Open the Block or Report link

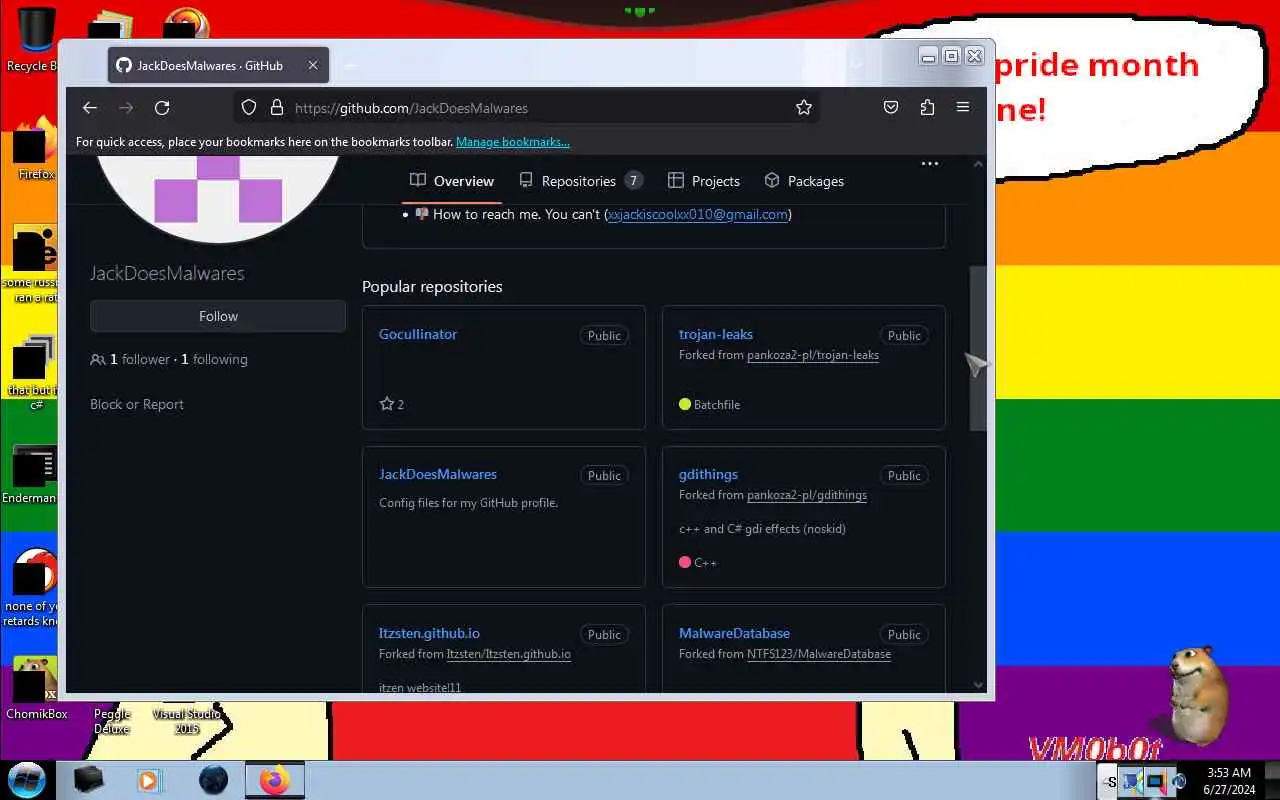click(137, 404)
